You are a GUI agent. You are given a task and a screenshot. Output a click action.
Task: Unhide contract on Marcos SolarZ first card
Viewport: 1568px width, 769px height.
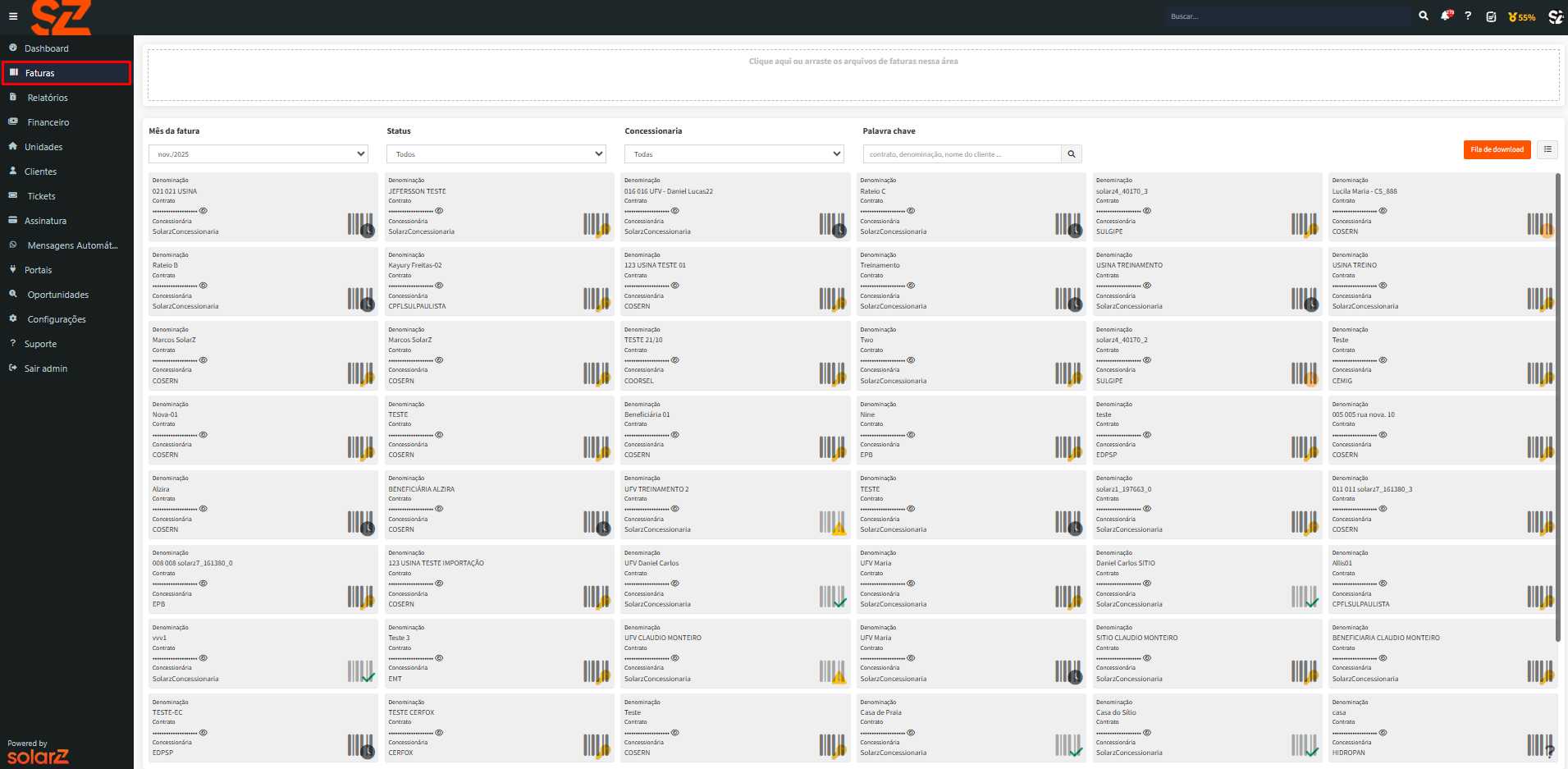(x=203, y=360)
